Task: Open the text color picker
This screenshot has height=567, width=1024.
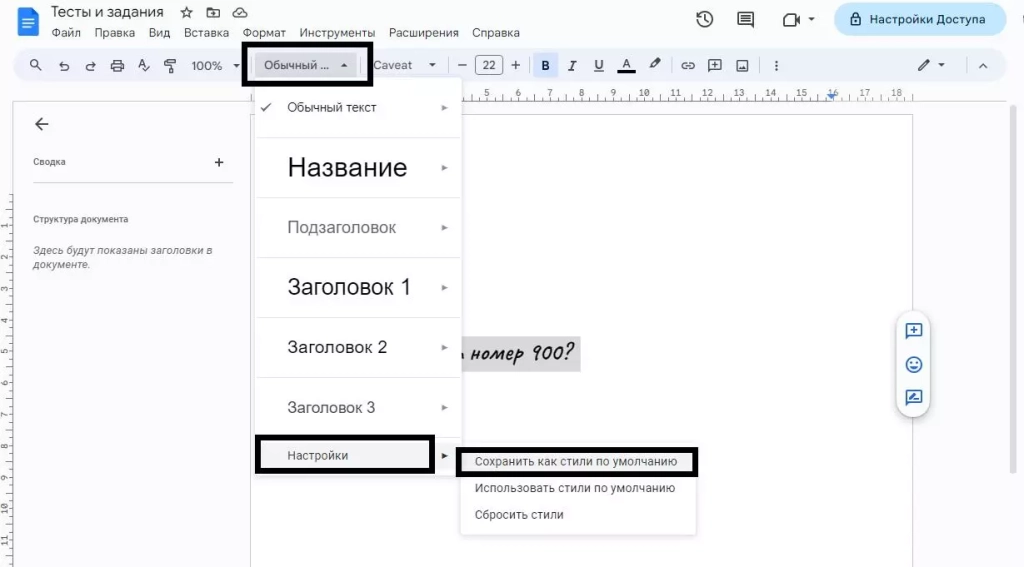Action: coord(626,65)
